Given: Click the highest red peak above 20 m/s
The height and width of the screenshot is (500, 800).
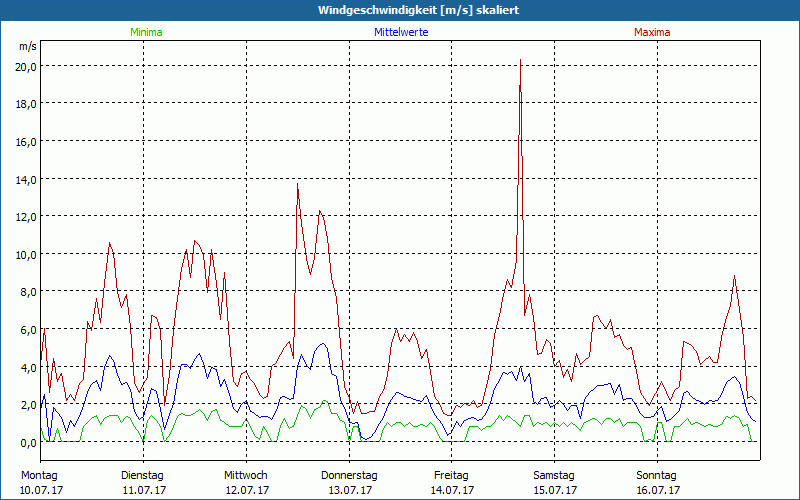Looking at the screenshot, I should 520,61.
